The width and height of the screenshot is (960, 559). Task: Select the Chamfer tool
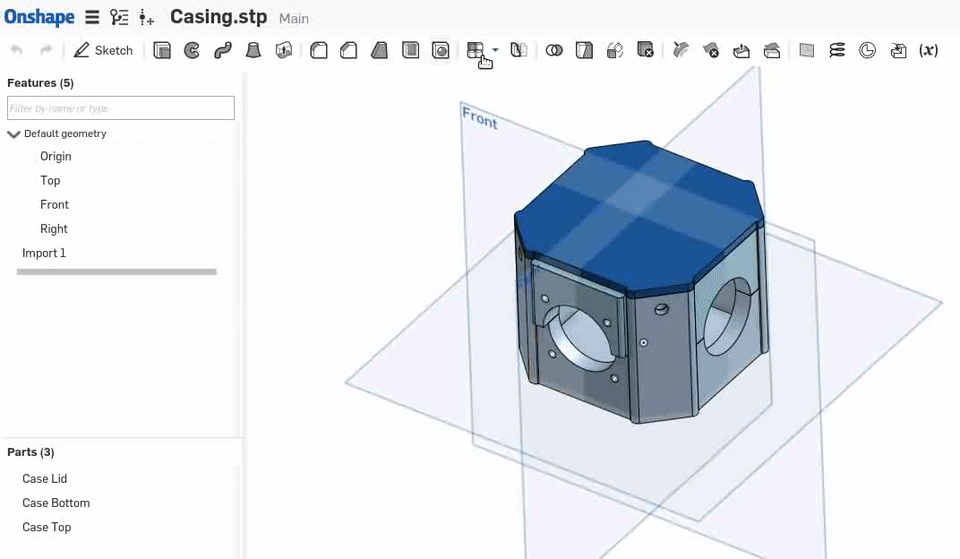click(x=348, y=50)
